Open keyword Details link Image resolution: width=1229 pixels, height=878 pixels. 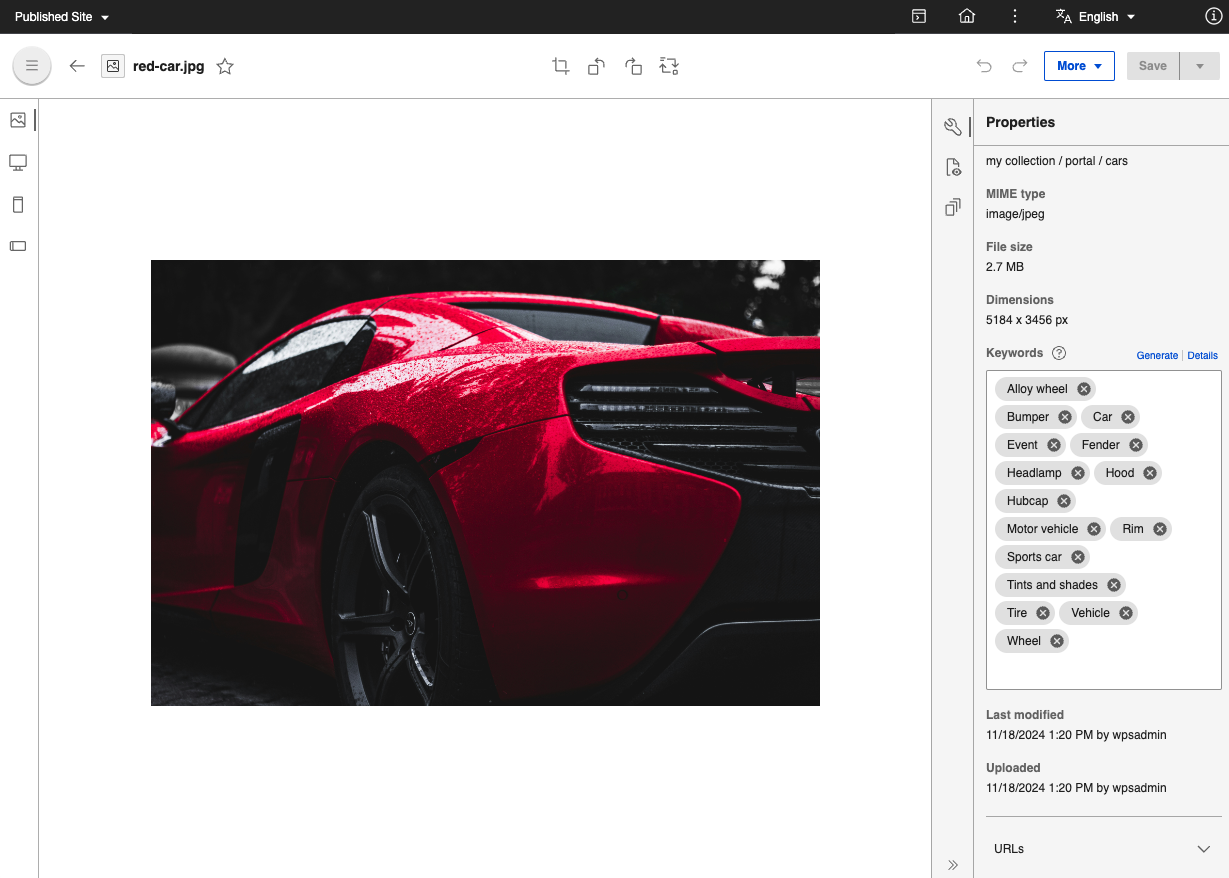[x=1202, y=355]
